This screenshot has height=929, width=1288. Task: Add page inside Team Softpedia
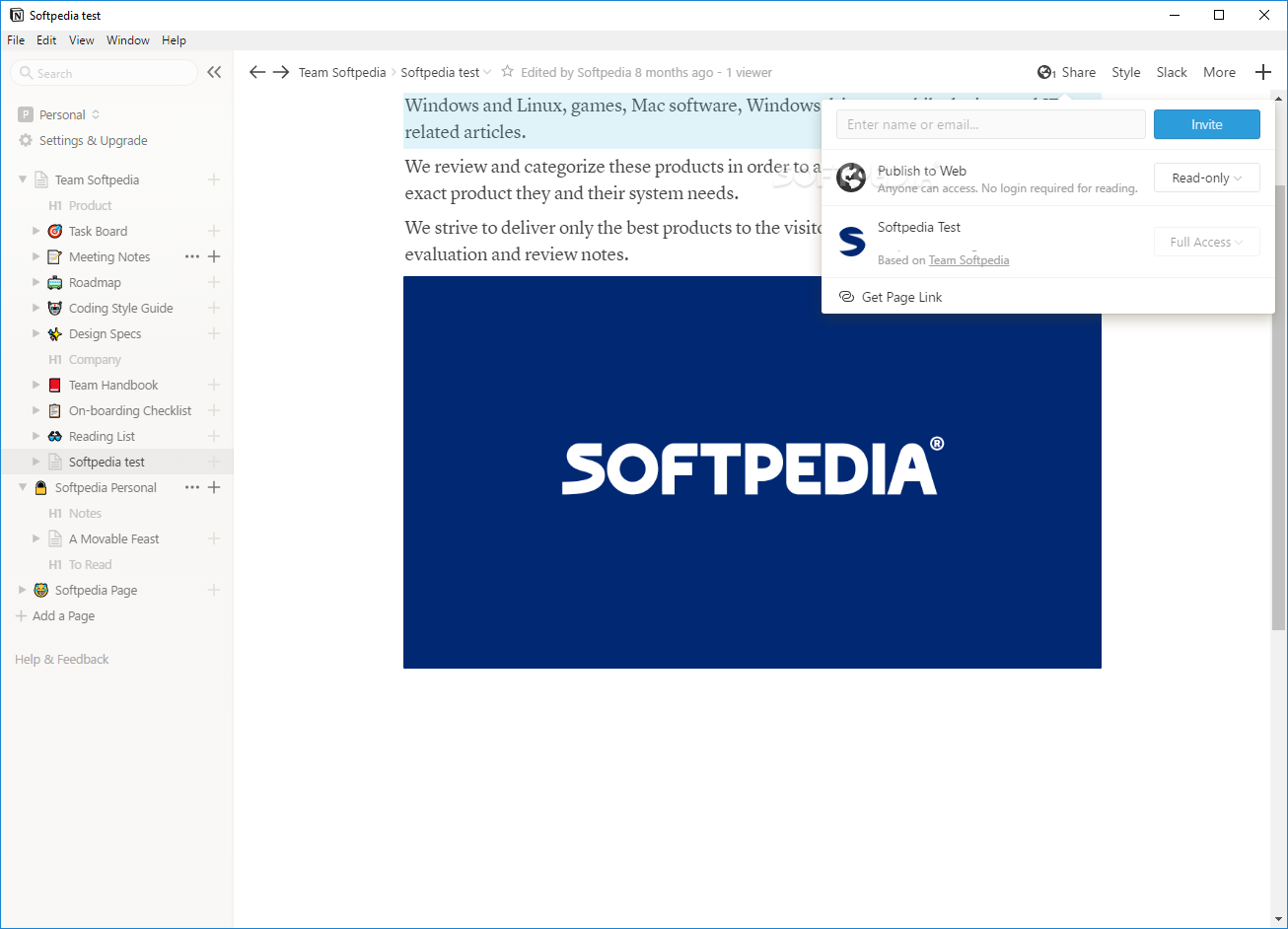214,179
